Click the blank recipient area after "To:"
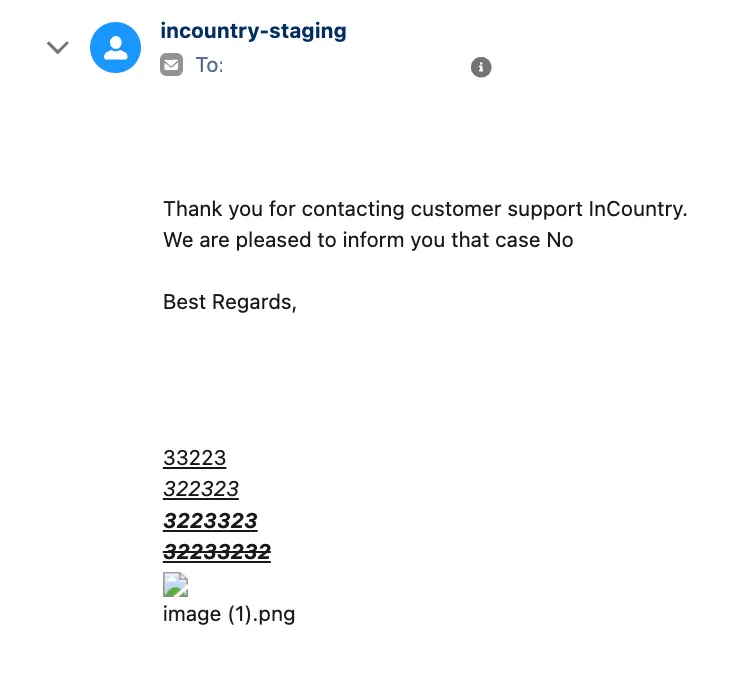 tap(340, 66)
